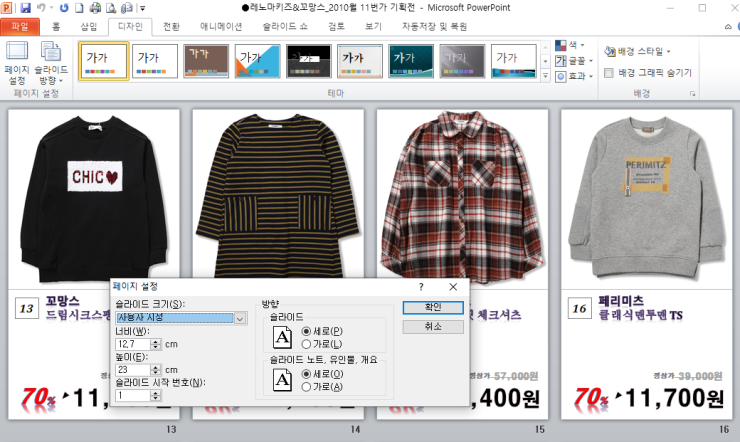The image size is (740, 442).
Task: Open the 글꼴 theme fonts dropdown
Action: pos(574,60)
